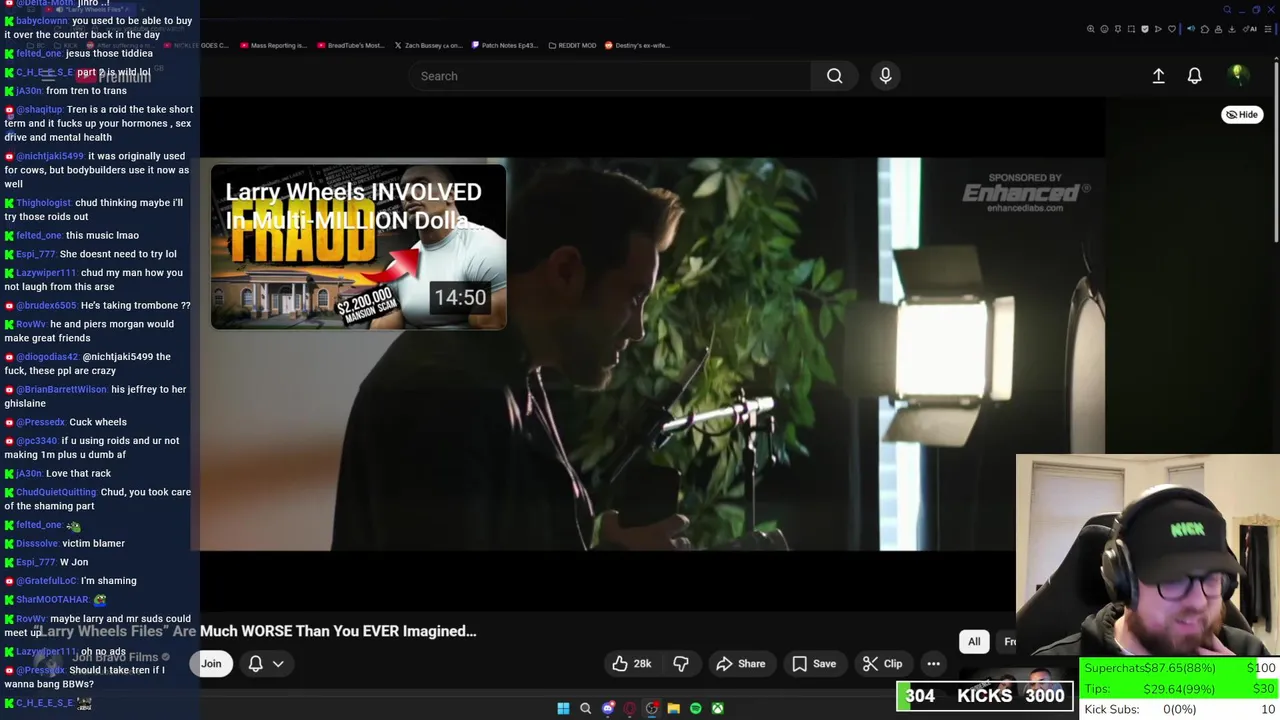Open the Larry Wheels FRAUD video card
The height and width of the screenshot is (720, 1280).
358,247
